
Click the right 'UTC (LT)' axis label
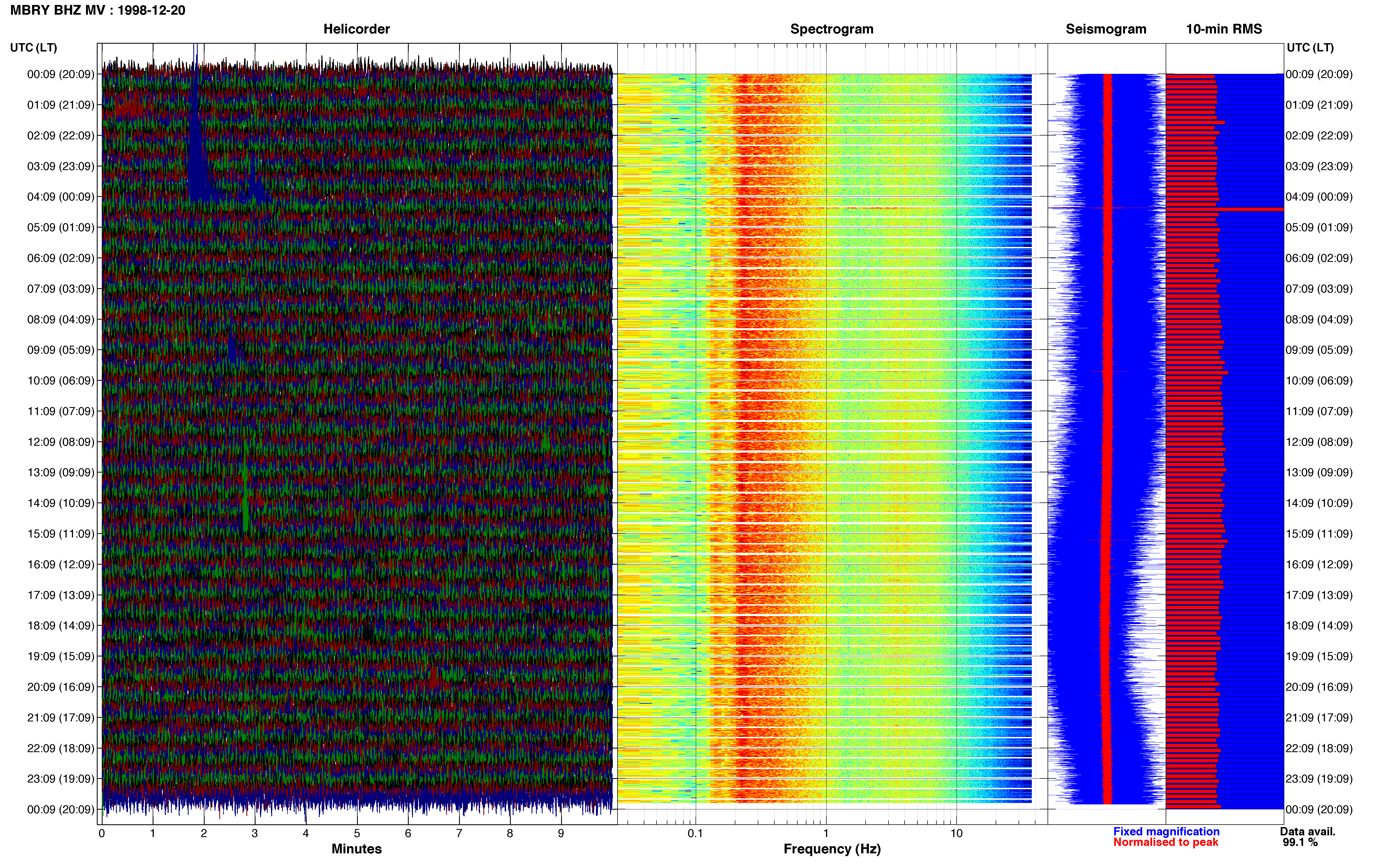click(1310, 48)
